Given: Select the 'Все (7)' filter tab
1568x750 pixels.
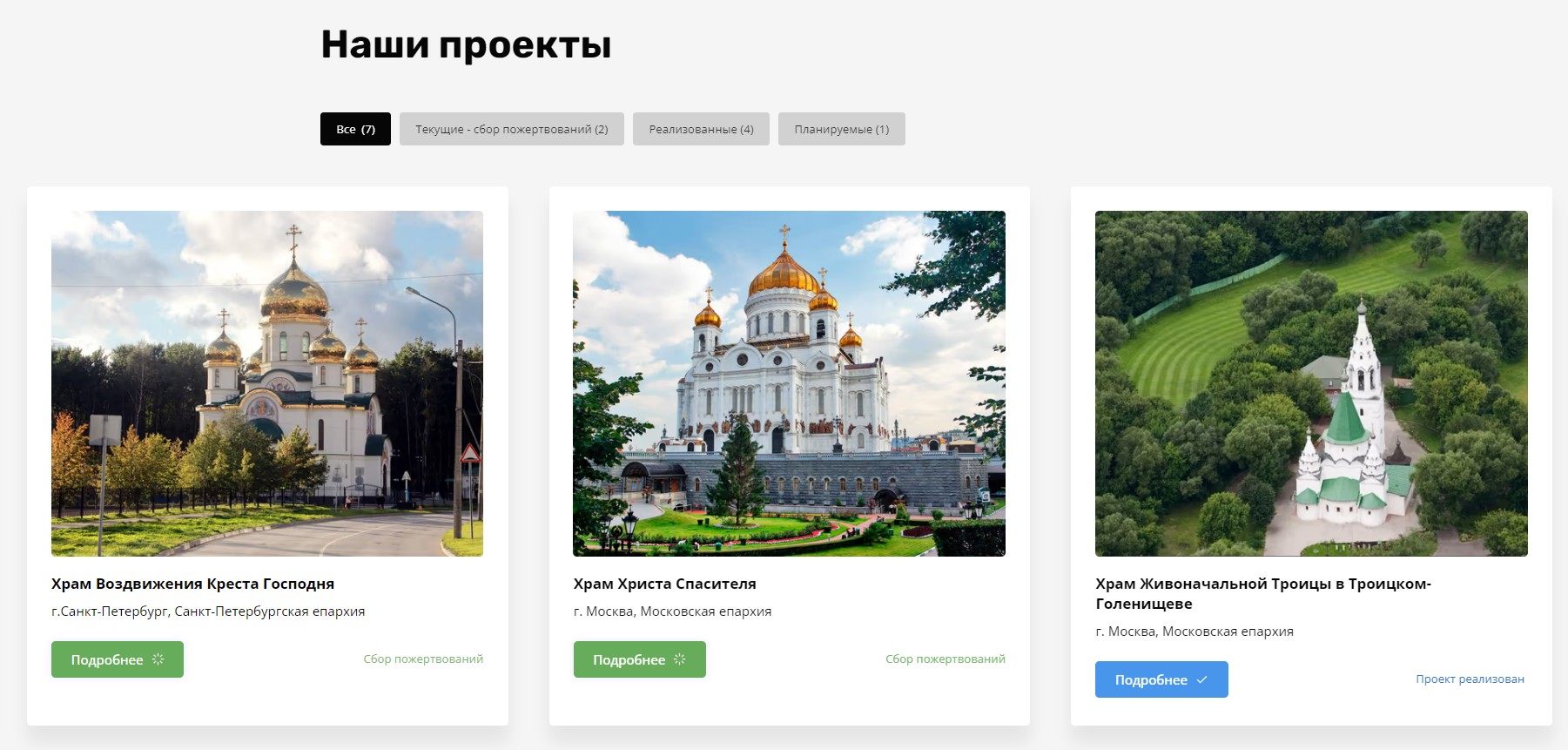Looking at the screenshot, I should coord(355,129).
